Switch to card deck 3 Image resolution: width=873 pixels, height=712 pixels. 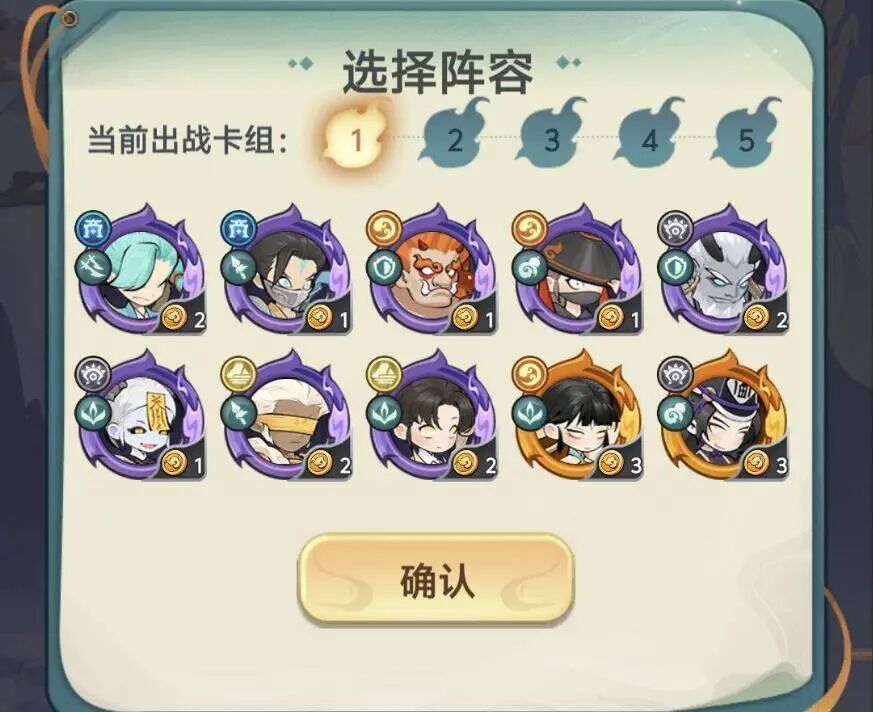click(x=552, y=134)
